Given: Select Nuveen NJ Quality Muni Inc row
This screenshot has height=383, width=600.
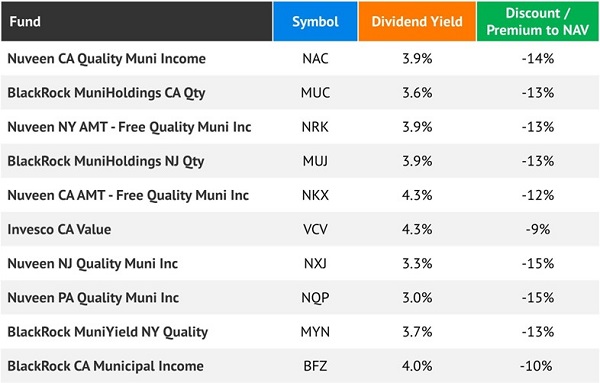Looking at the screenshot, I should point(300,263).
